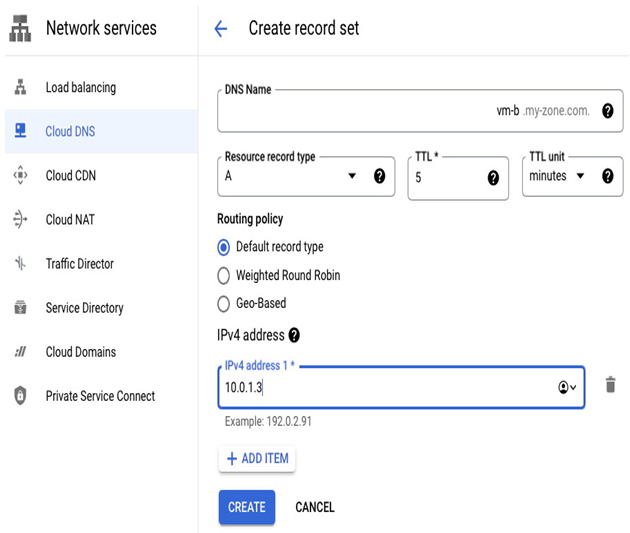
Task: Click the IPv4 address heading help icon
Action: (294, 335)
